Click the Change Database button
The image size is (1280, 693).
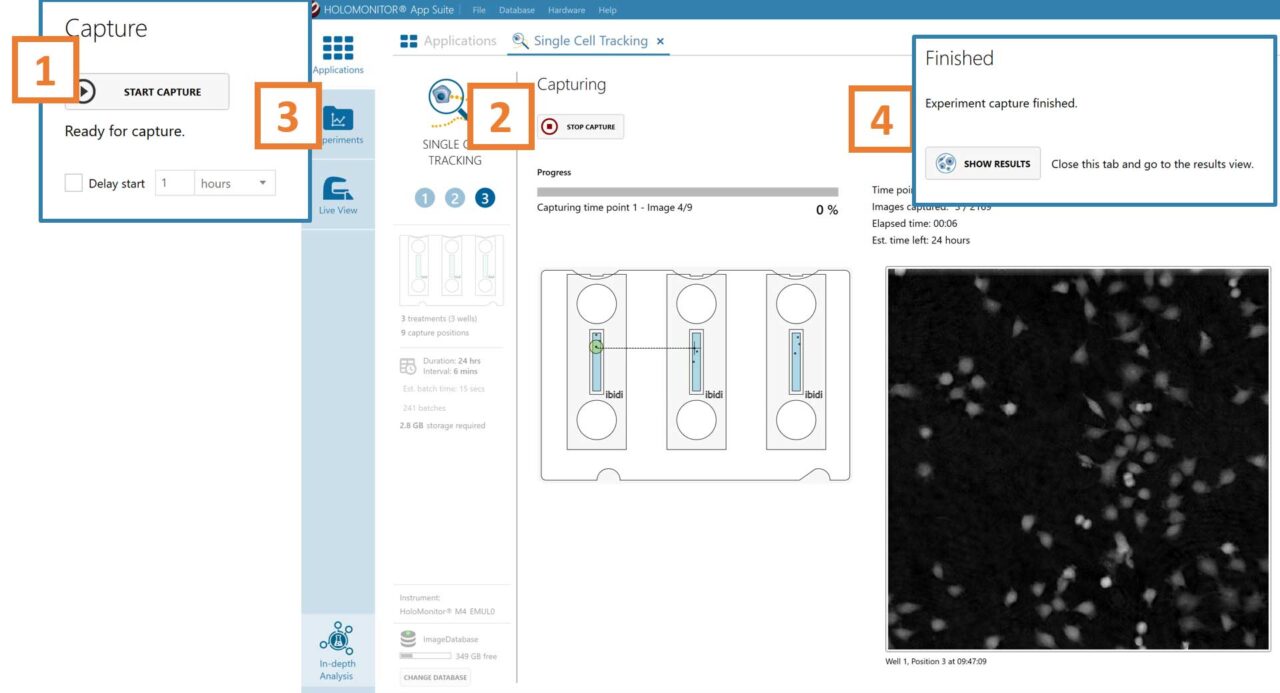coord(434,677)
